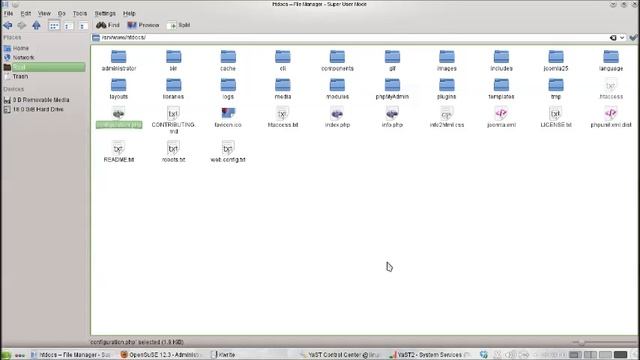Screen dimensions: 640x360
Task: Switch to YaST Control Center taskbar window
Action: click(x=340, y=355)
